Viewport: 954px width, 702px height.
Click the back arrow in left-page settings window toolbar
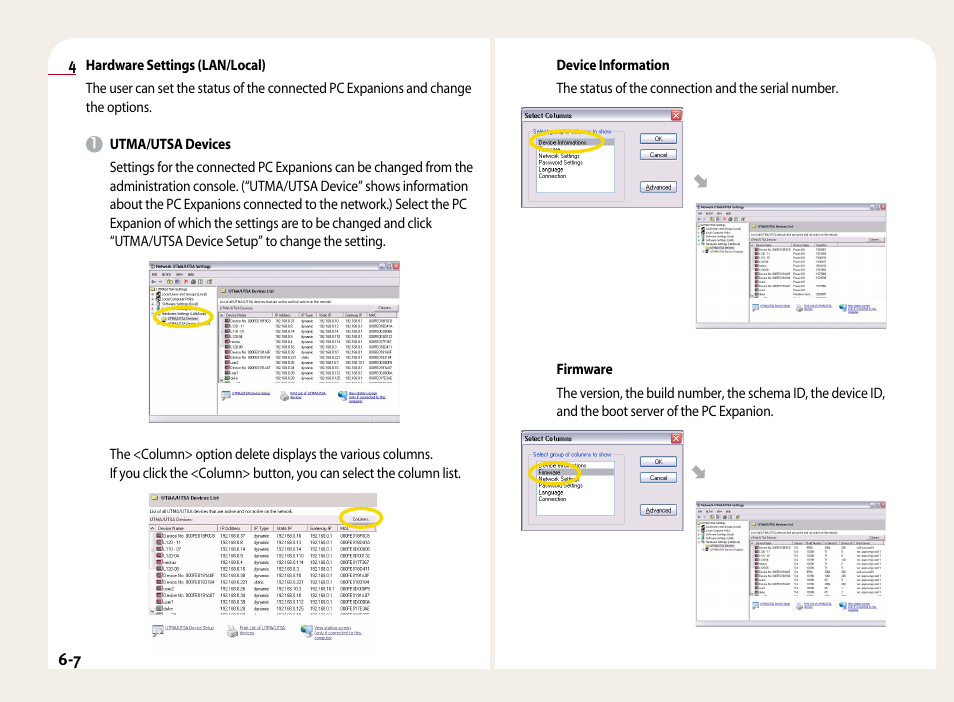click(x=153, y=282)
